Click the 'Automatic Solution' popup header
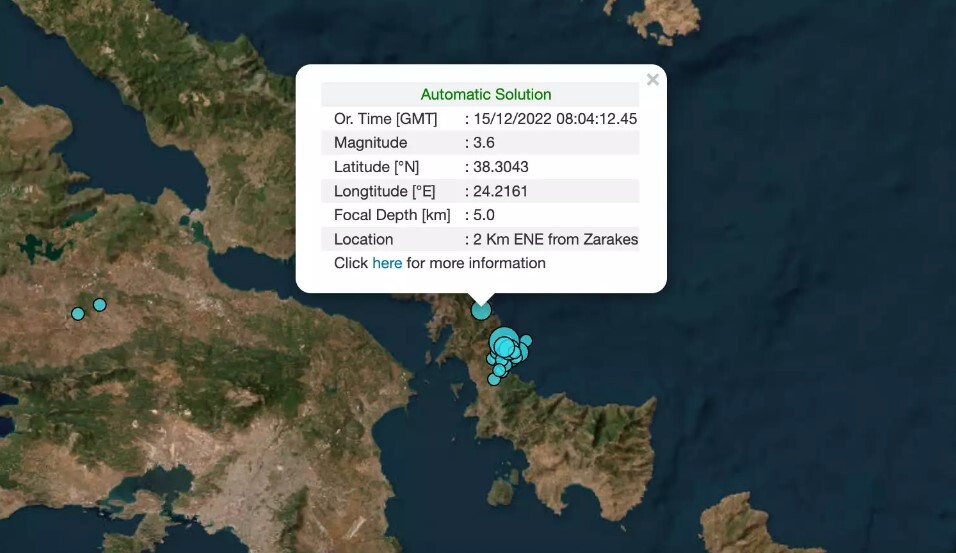The image size is (956, 553). [x=485, y=95]
